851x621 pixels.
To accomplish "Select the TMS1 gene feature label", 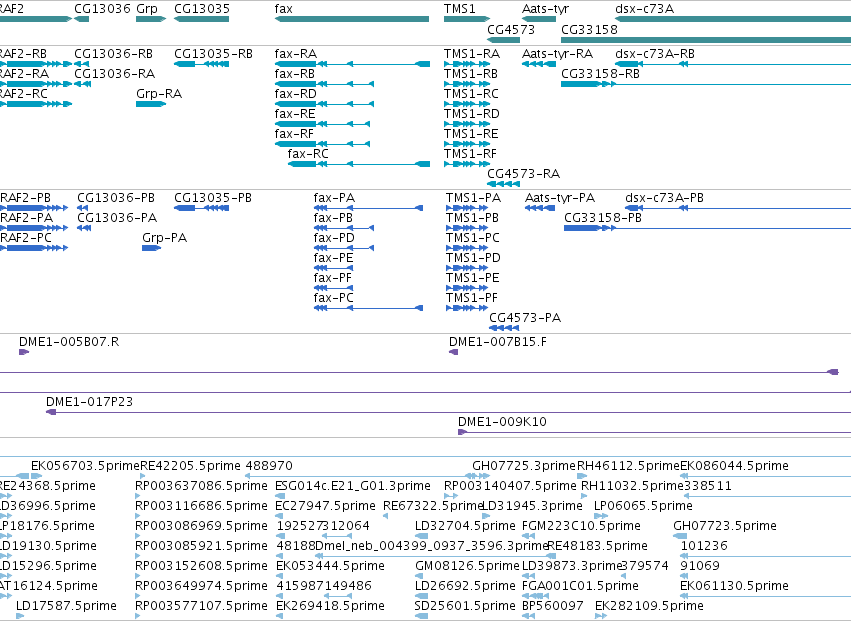I will (459, 9).
